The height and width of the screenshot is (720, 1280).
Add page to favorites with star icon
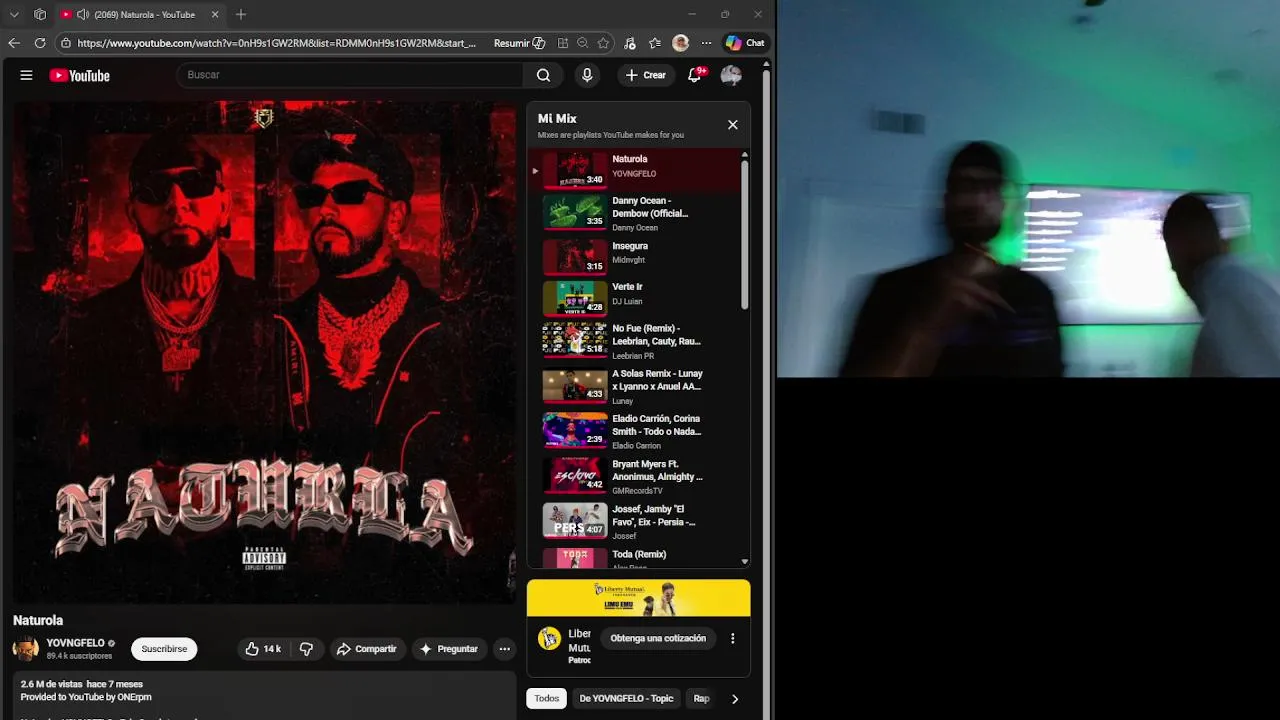pos(603,43)
